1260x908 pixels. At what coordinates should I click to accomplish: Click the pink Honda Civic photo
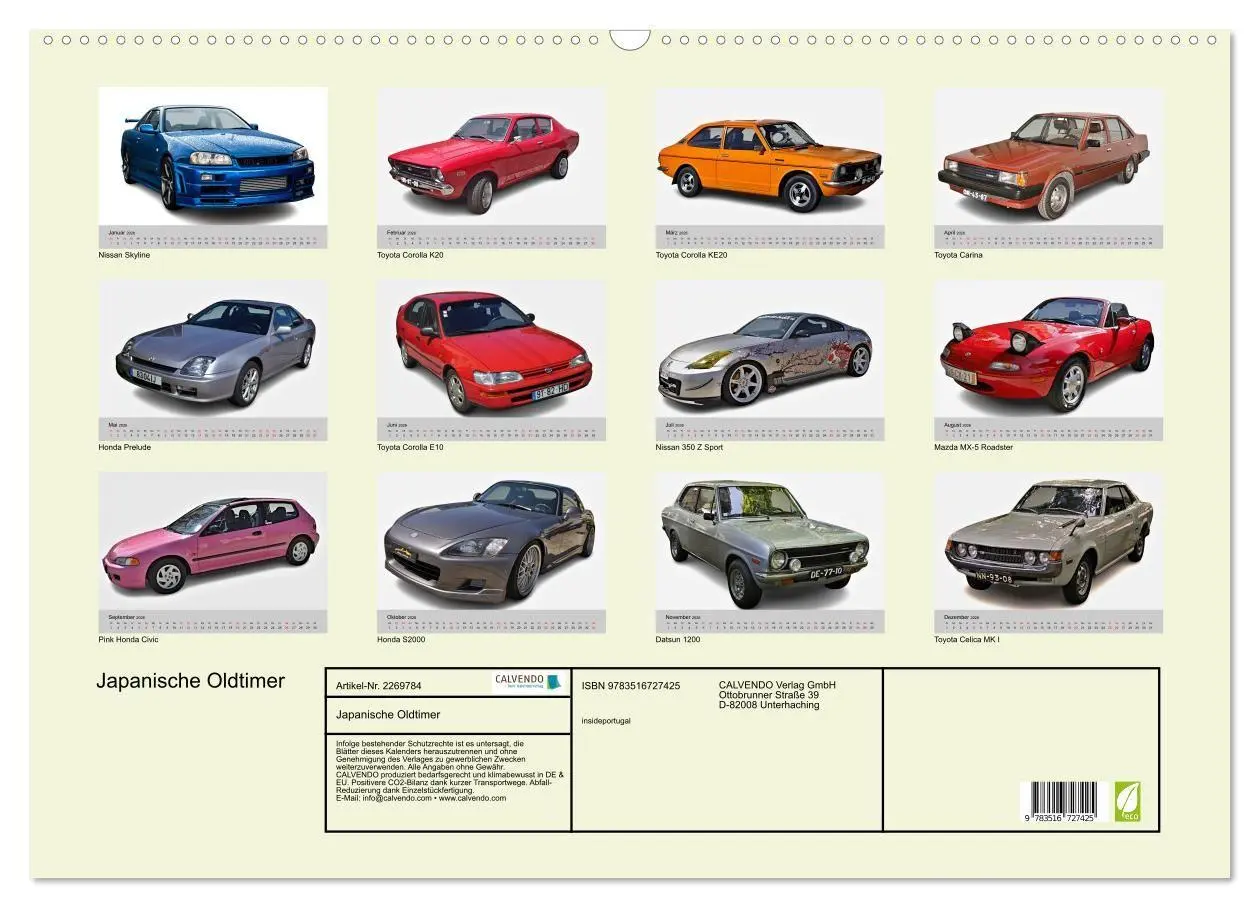click(213, 541)
